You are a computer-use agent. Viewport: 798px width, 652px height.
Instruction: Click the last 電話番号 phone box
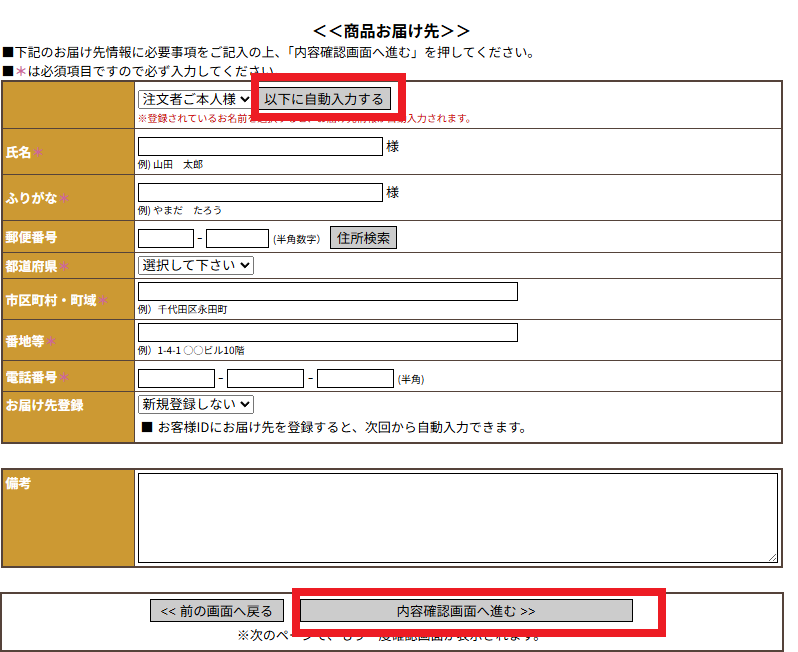pos(355,378)
